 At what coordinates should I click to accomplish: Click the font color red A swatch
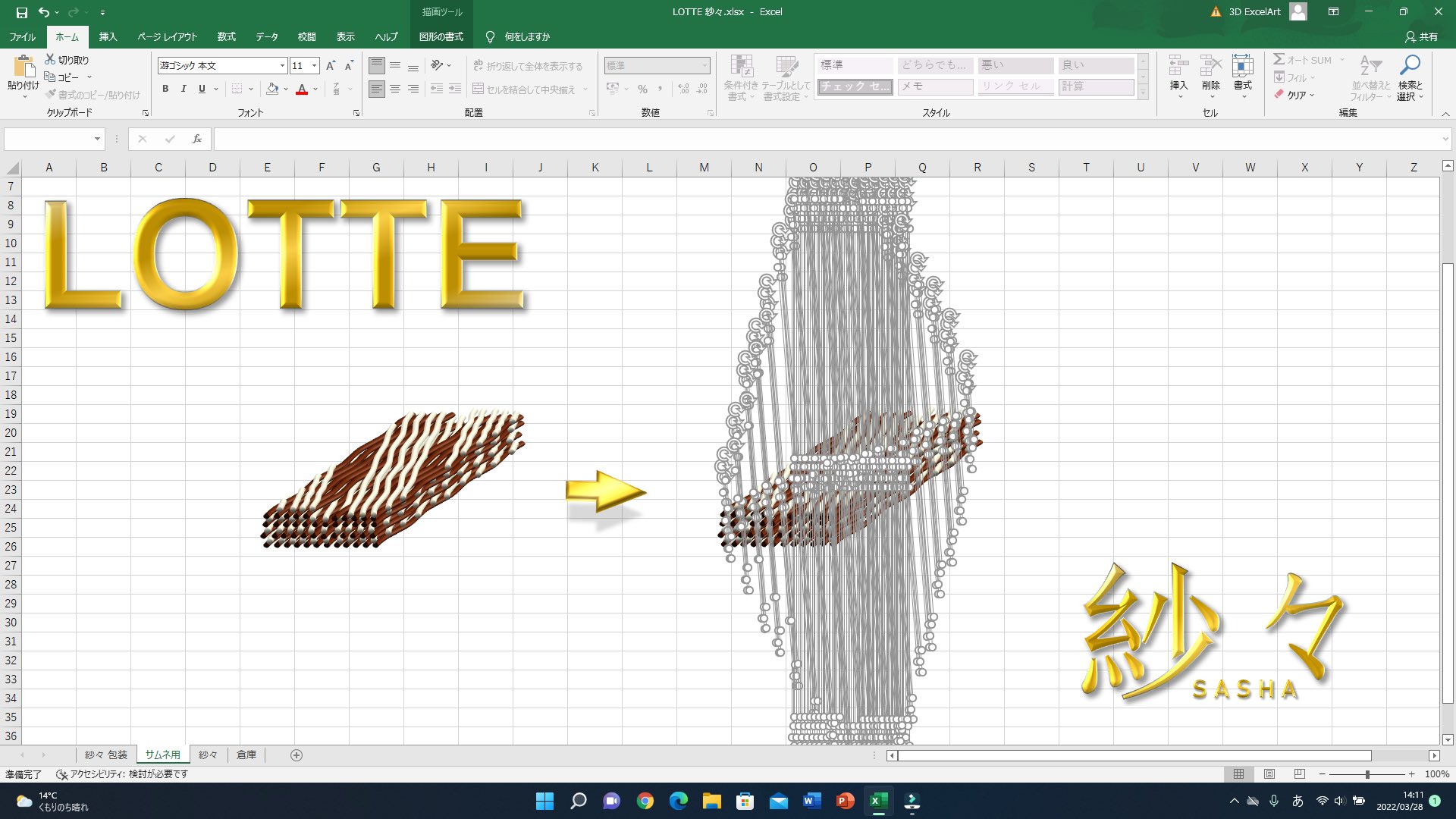pyautogui.click(x=302, y=89)
